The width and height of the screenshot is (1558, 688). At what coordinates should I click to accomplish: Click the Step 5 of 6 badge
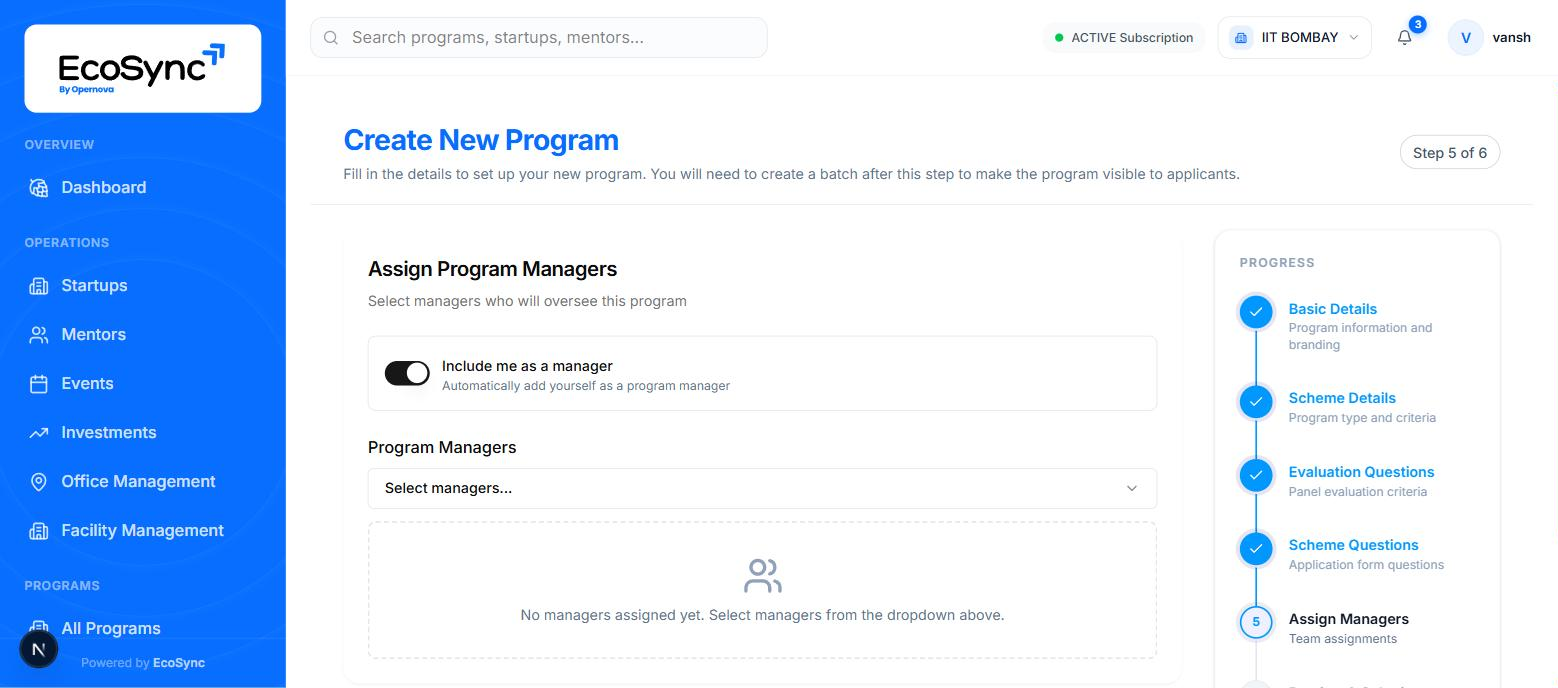pyautogui.click(x=1449, y=153)
